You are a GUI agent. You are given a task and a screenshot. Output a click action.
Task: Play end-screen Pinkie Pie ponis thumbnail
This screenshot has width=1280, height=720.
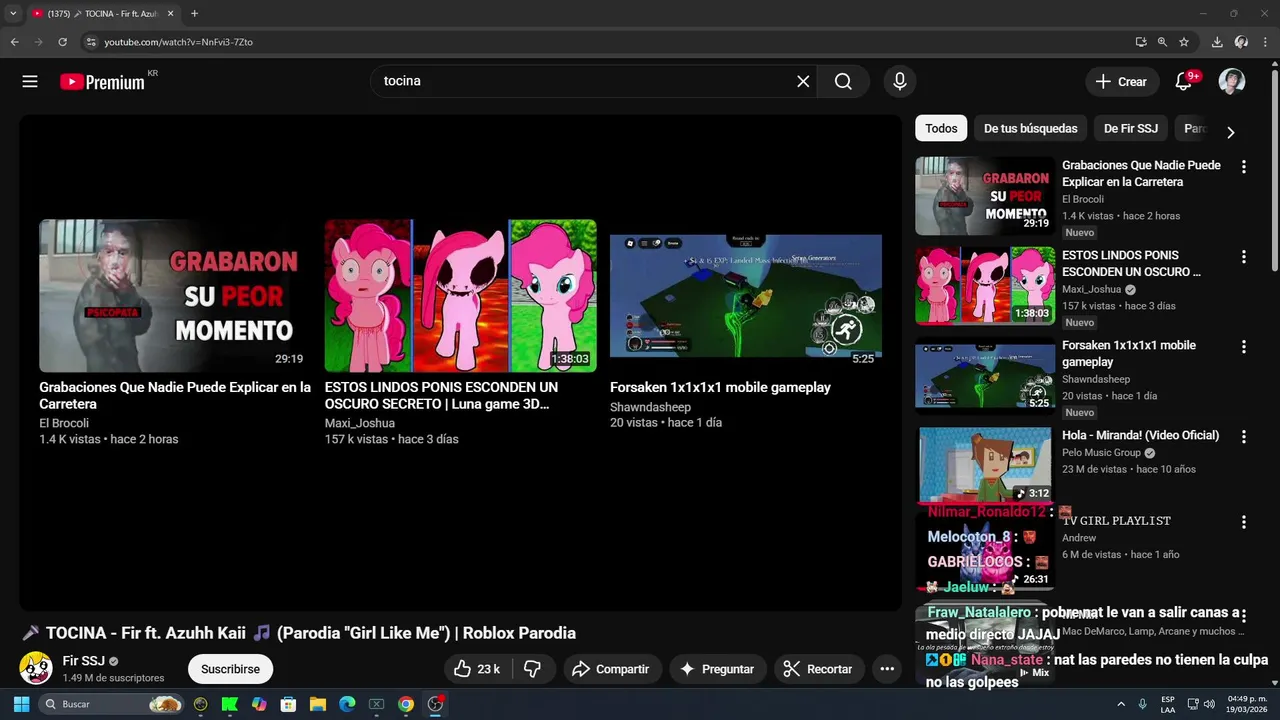(460, 296)
